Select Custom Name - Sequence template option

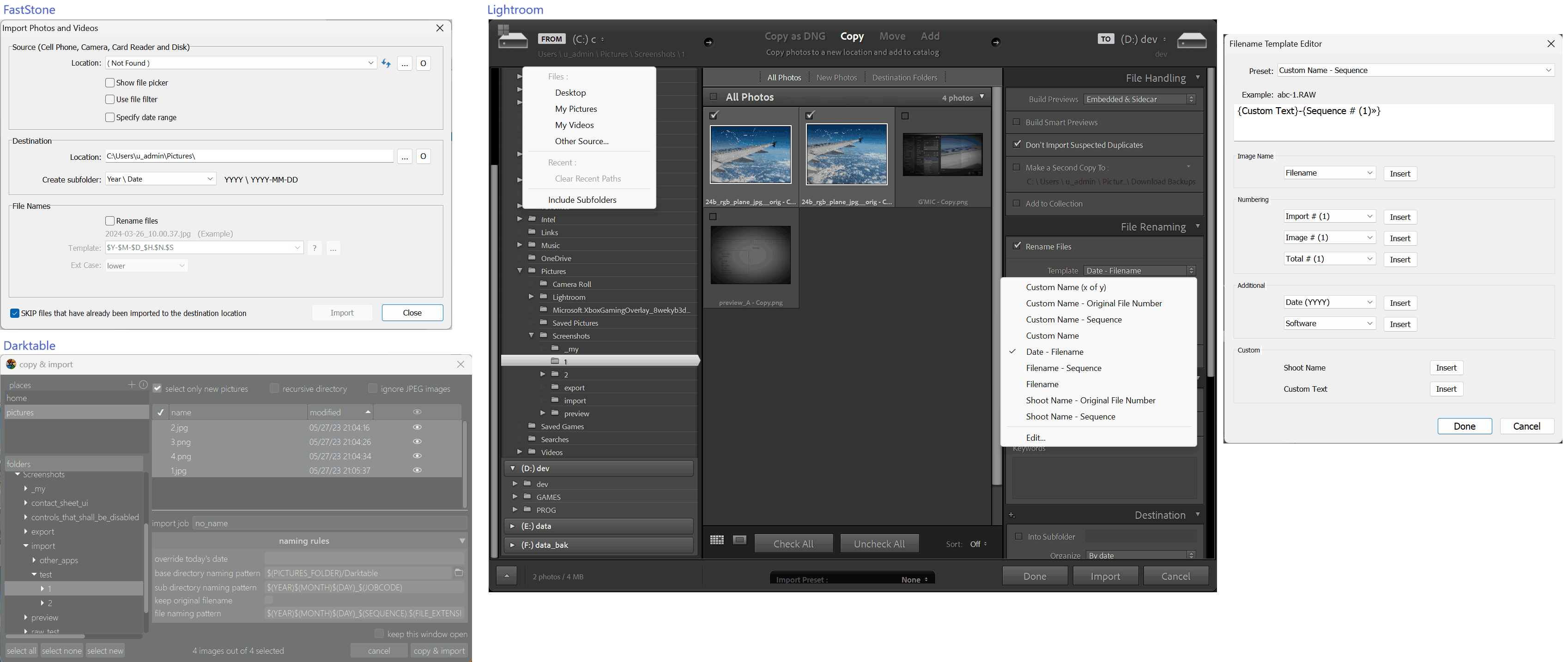click(1073, 320)
